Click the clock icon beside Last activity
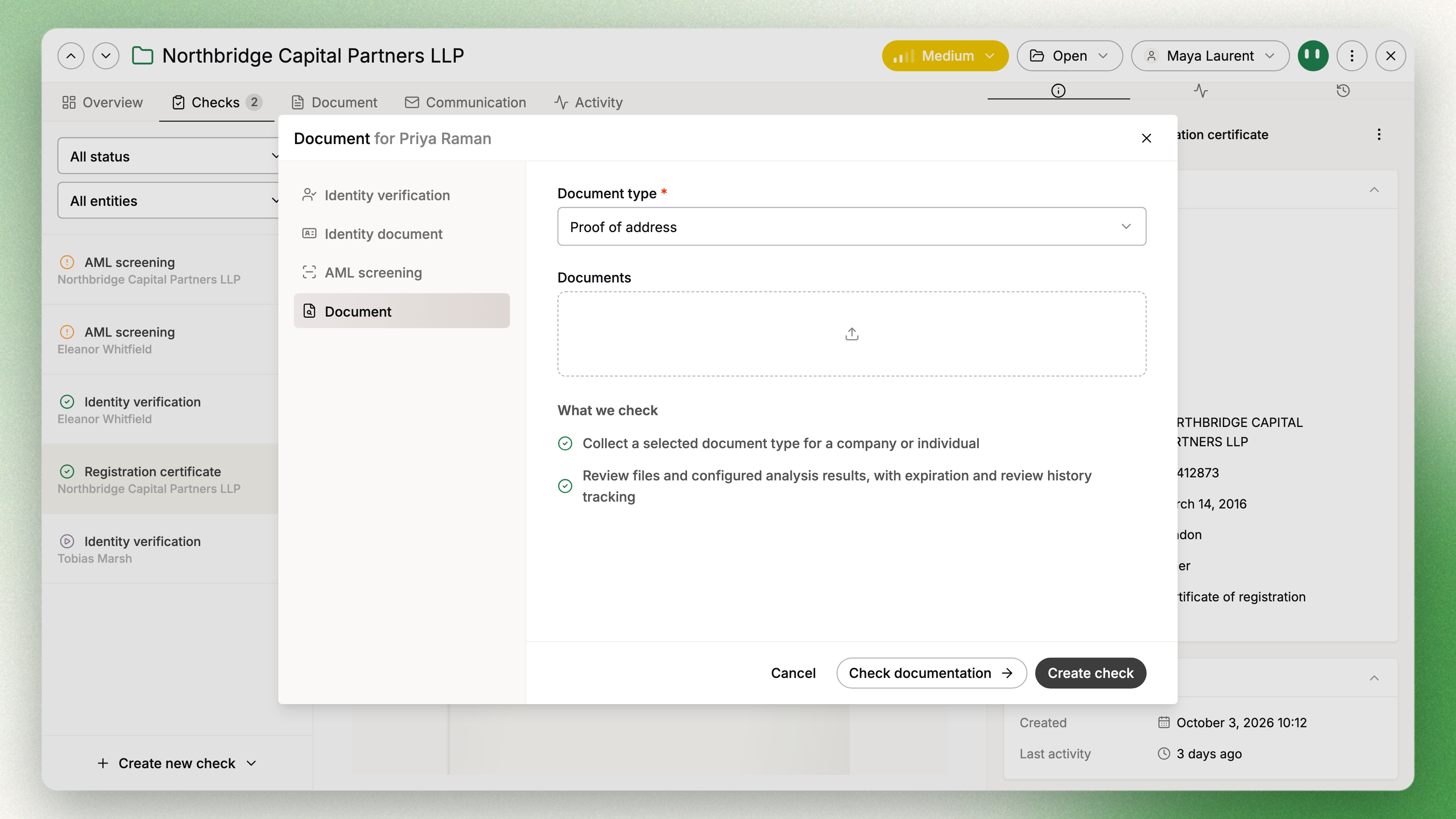1456x819 pixels. coord(1163,753)
